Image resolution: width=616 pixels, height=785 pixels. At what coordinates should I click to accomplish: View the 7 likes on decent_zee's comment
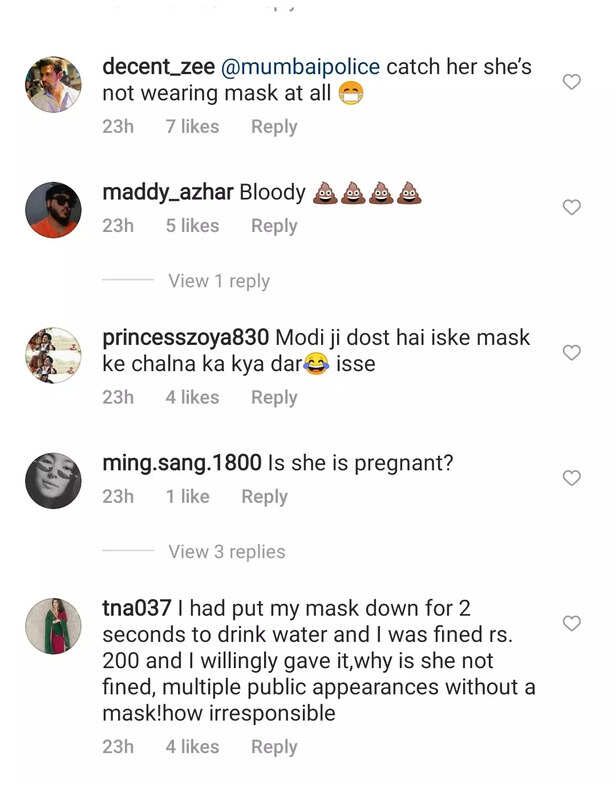pyautogui.click(x=192, y=127)
